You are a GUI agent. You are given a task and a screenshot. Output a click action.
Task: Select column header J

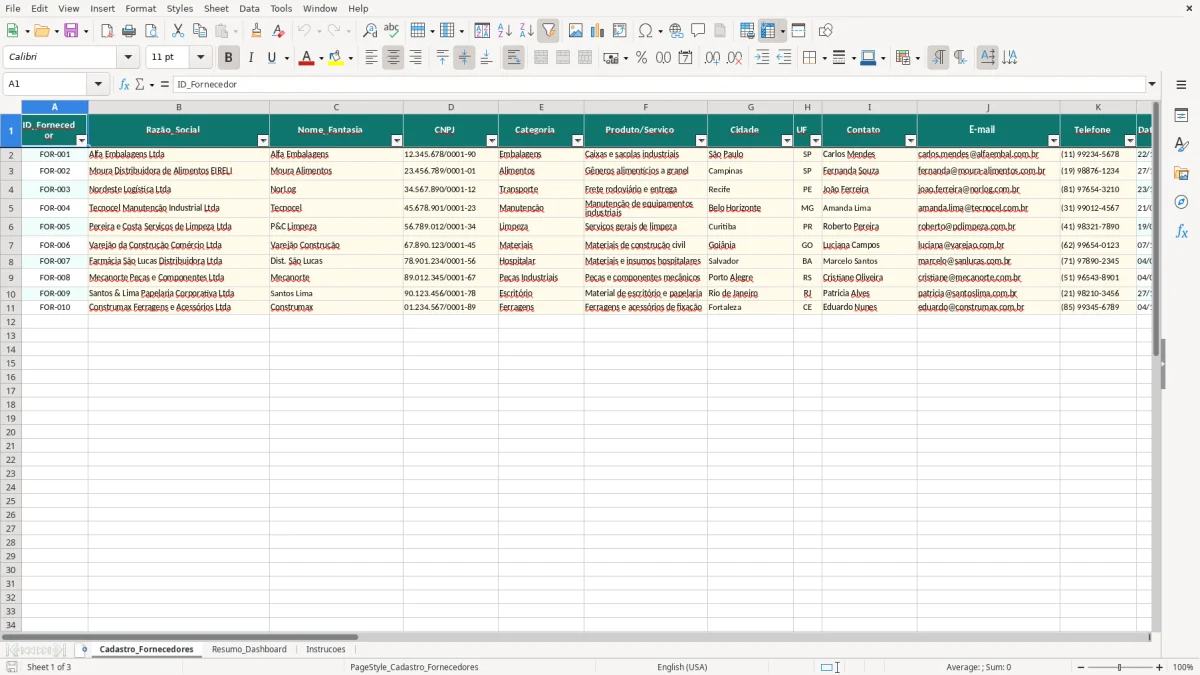point(988,107)
